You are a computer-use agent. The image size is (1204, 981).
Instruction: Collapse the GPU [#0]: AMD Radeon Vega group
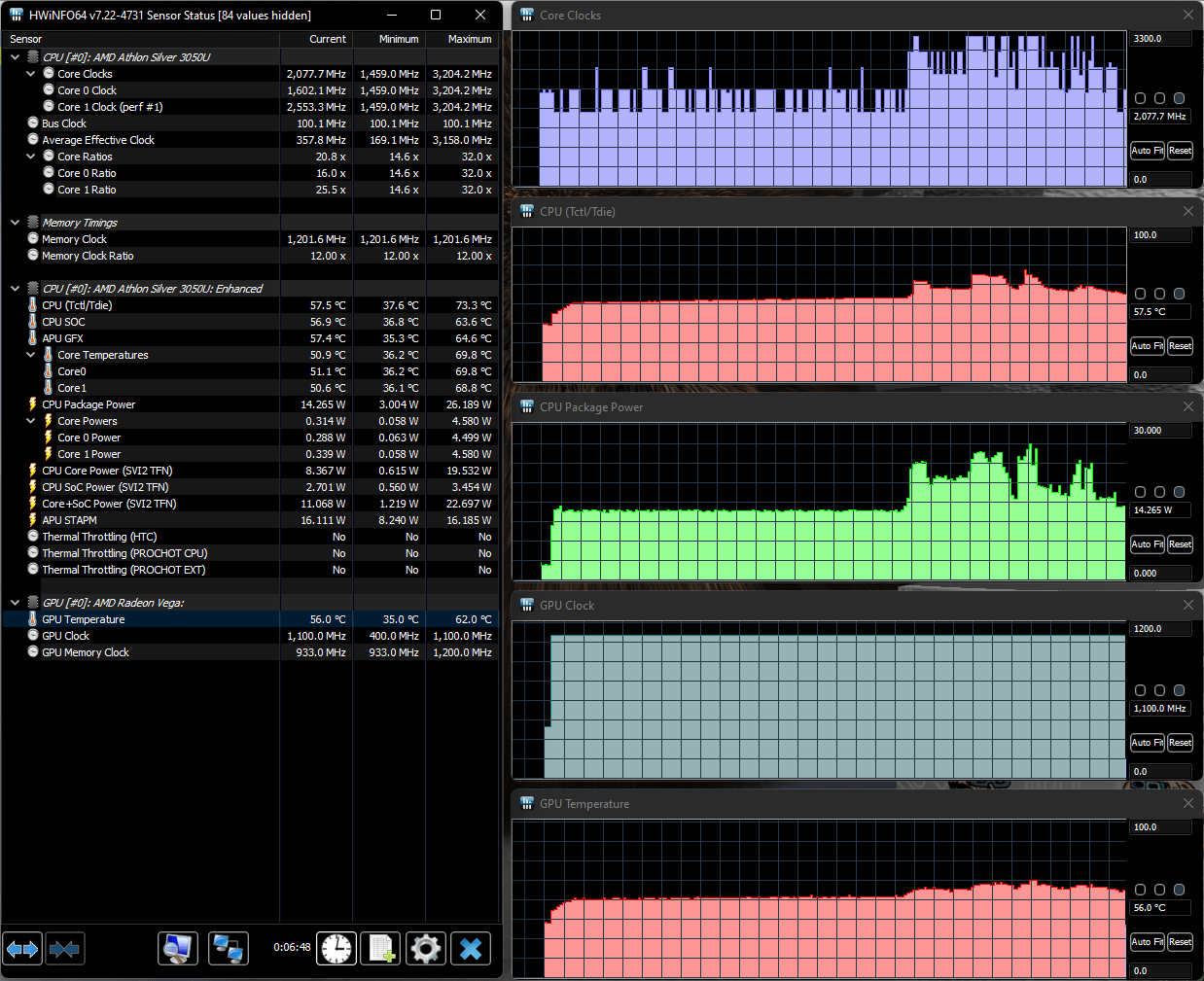[15, 603]
